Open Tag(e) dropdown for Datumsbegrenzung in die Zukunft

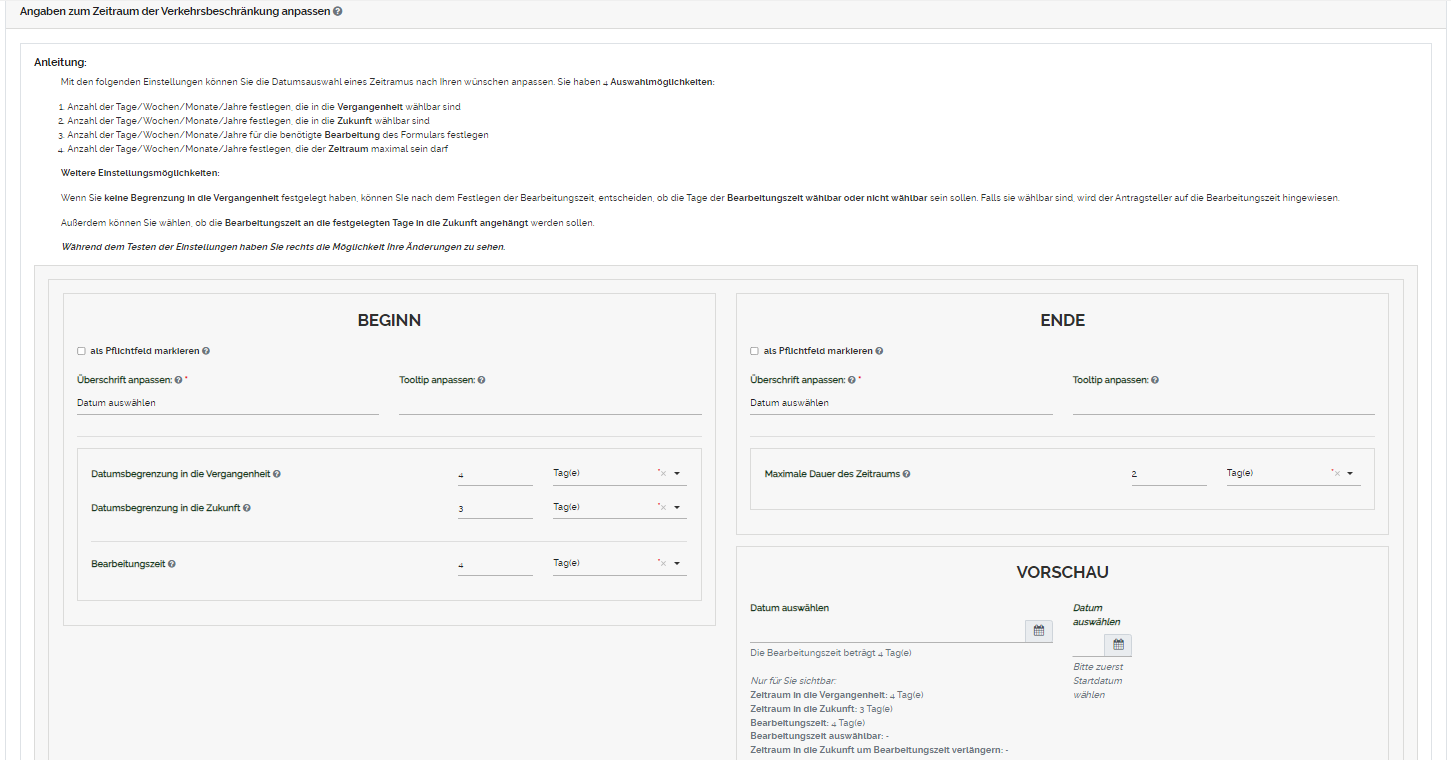(x=675, y=507)
